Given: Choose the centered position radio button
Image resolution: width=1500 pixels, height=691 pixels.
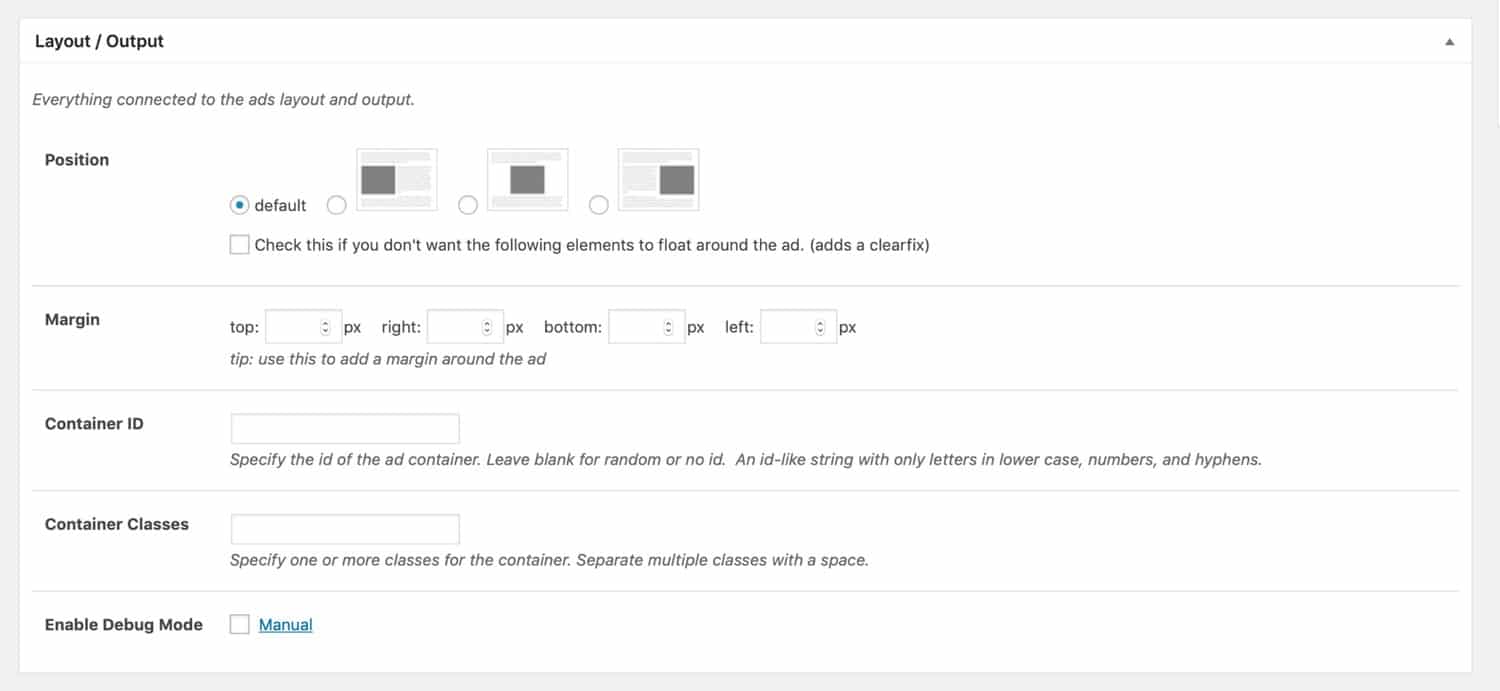Looking at the screenshot, I should click(468, 205).
